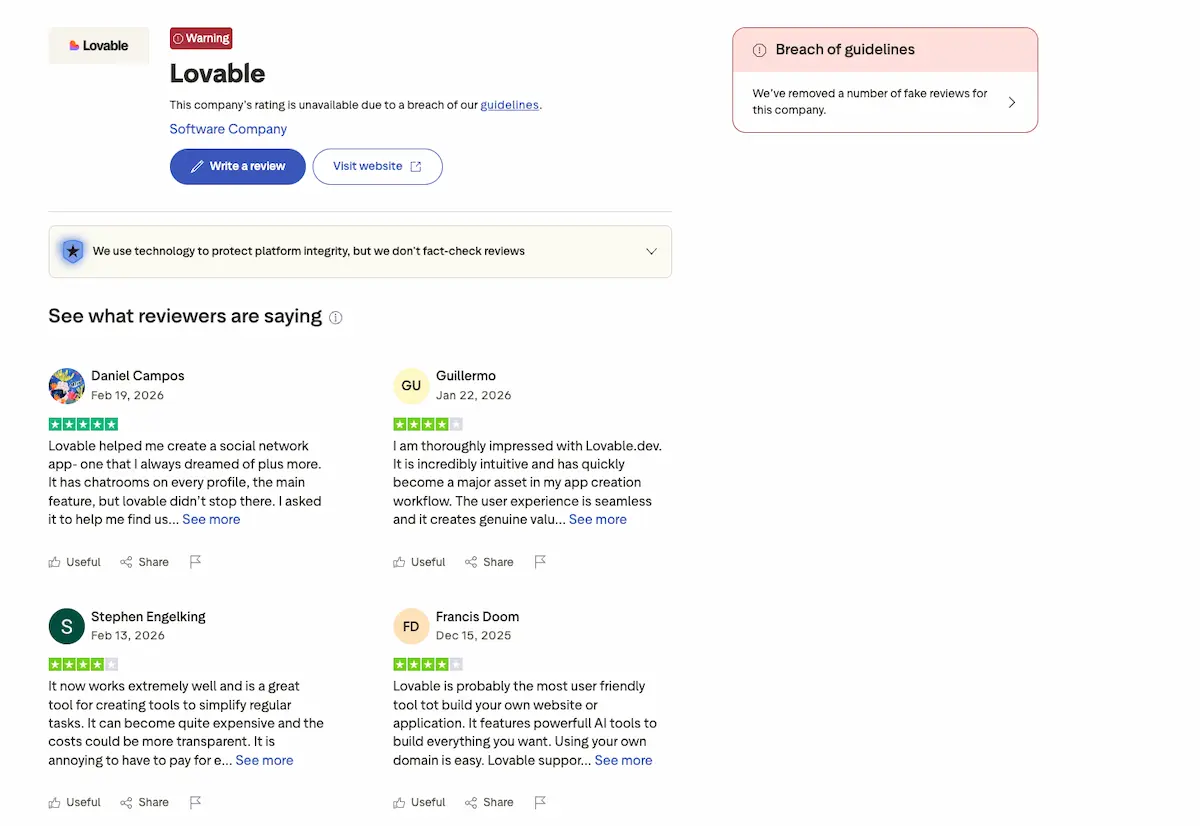The height and width of the screenshot is (826, 1200).
Task: Open the guidelines hyperlink
Action: point(510,104)
